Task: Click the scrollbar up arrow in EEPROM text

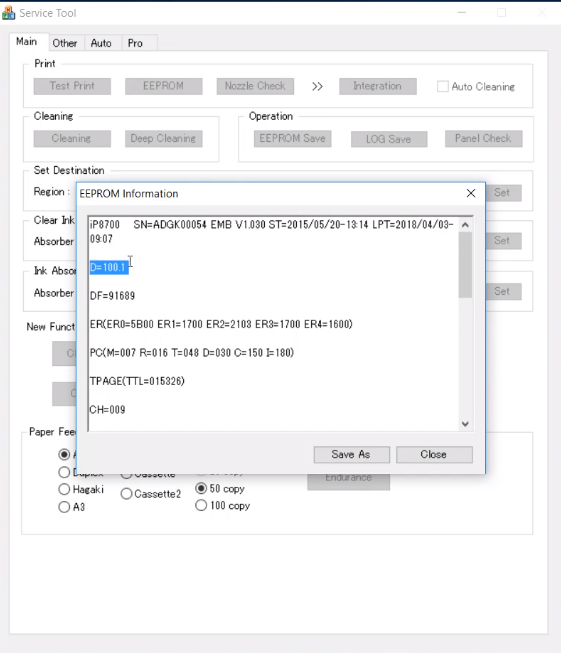Action: pyautogui.click(x=465, y=225)
